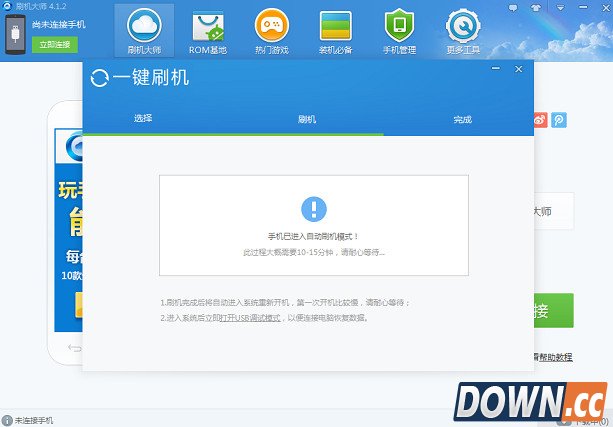Close the 一键刷机 dialog
This screenshot has width=613, height=427.
[518, 69]
